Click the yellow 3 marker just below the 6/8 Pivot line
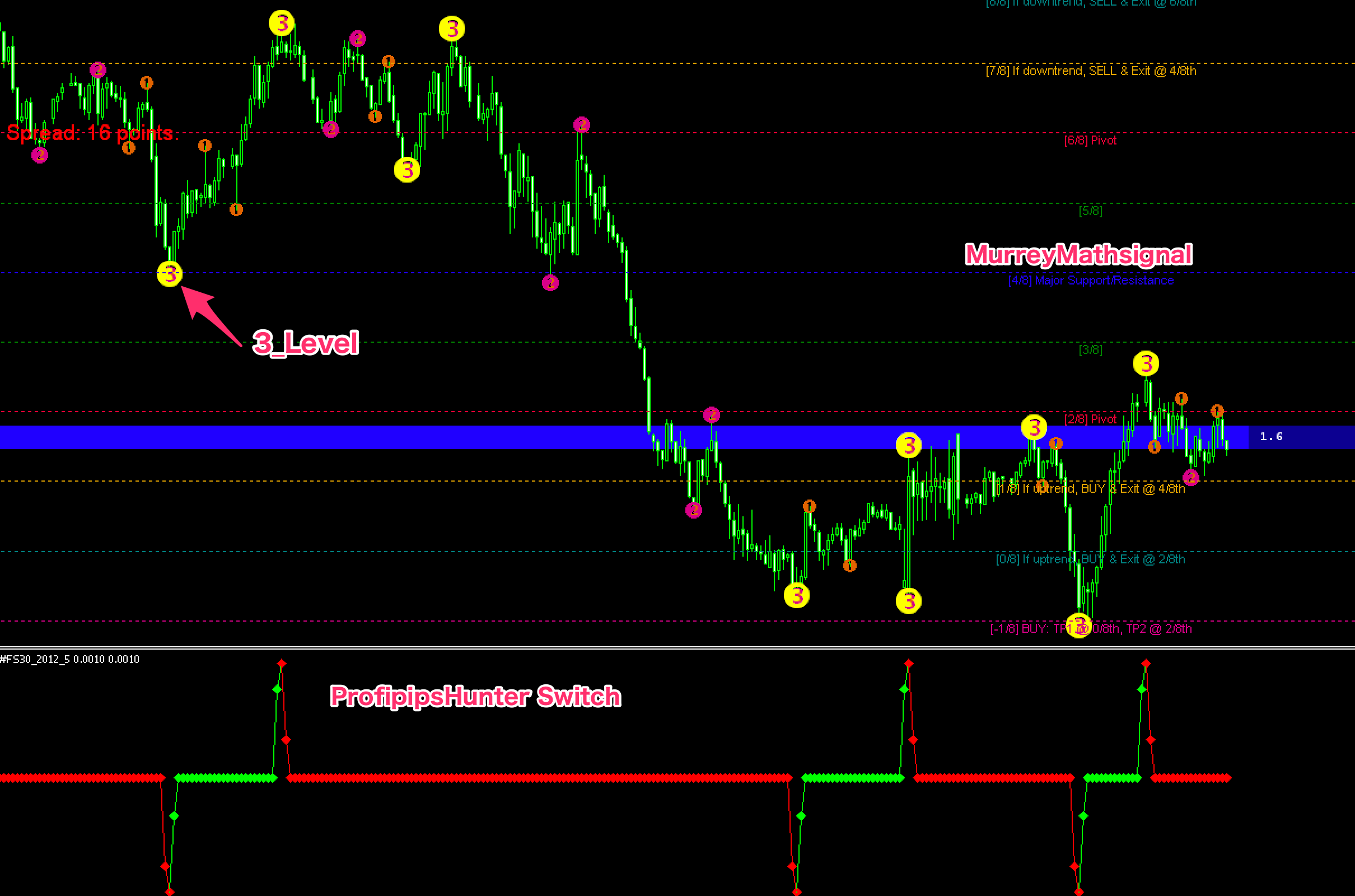This screenshot has height=896, width=1355. pyautogui.click(x=407, y=170)
